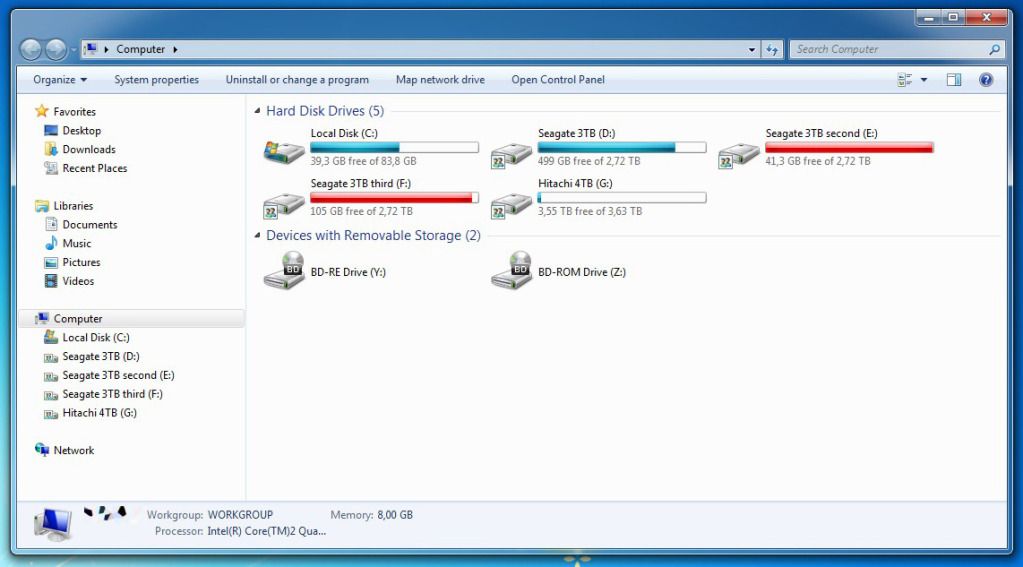Select Seagate 3TB (D:) in the sidebar tree
This screenshot has height=567, width=1023.
91,356
